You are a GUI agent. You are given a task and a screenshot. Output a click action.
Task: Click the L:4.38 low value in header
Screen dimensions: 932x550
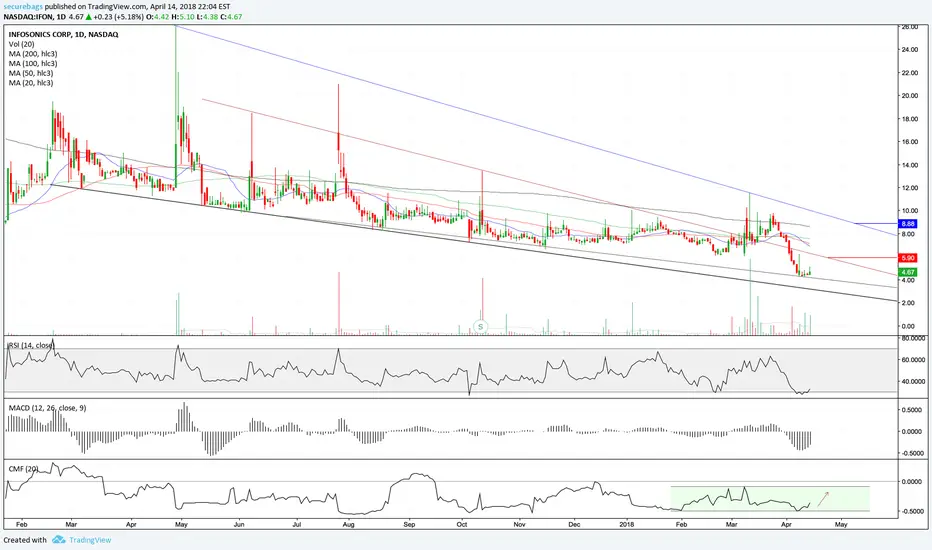(206, 17)
